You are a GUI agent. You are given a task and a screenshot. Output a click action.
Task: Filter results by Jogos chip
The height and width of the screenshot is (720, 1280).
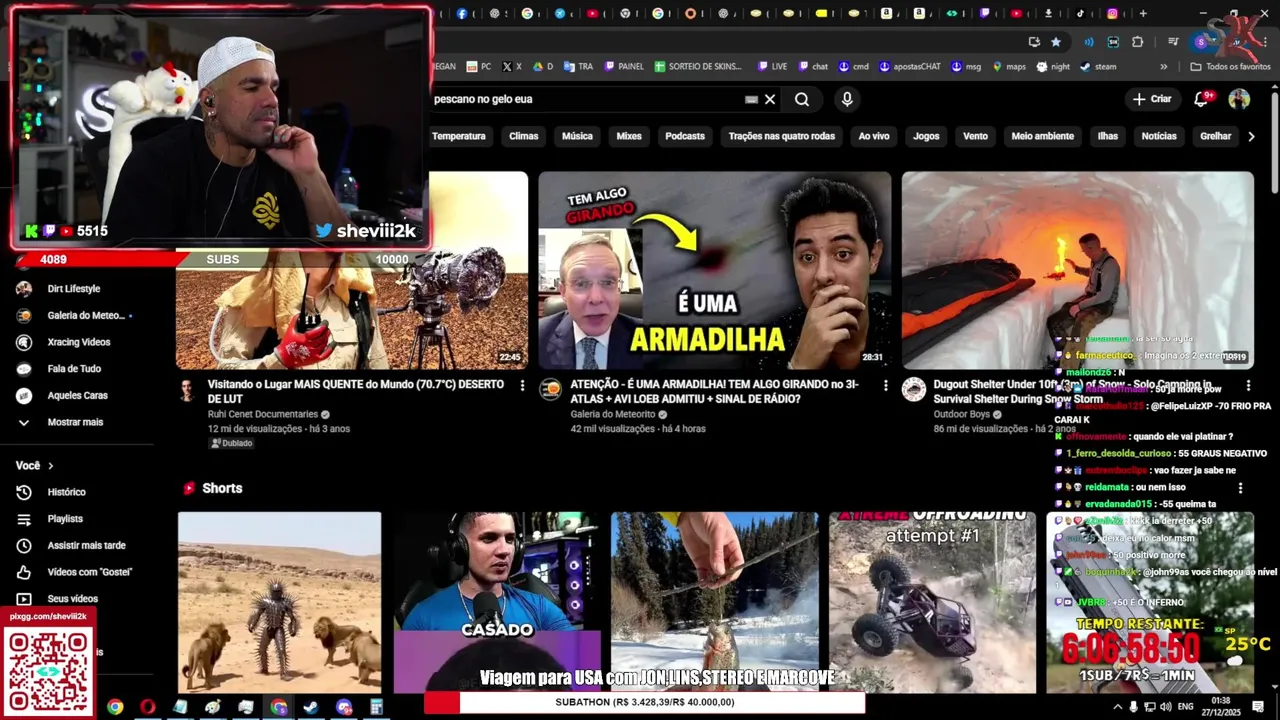pos(926,136)
